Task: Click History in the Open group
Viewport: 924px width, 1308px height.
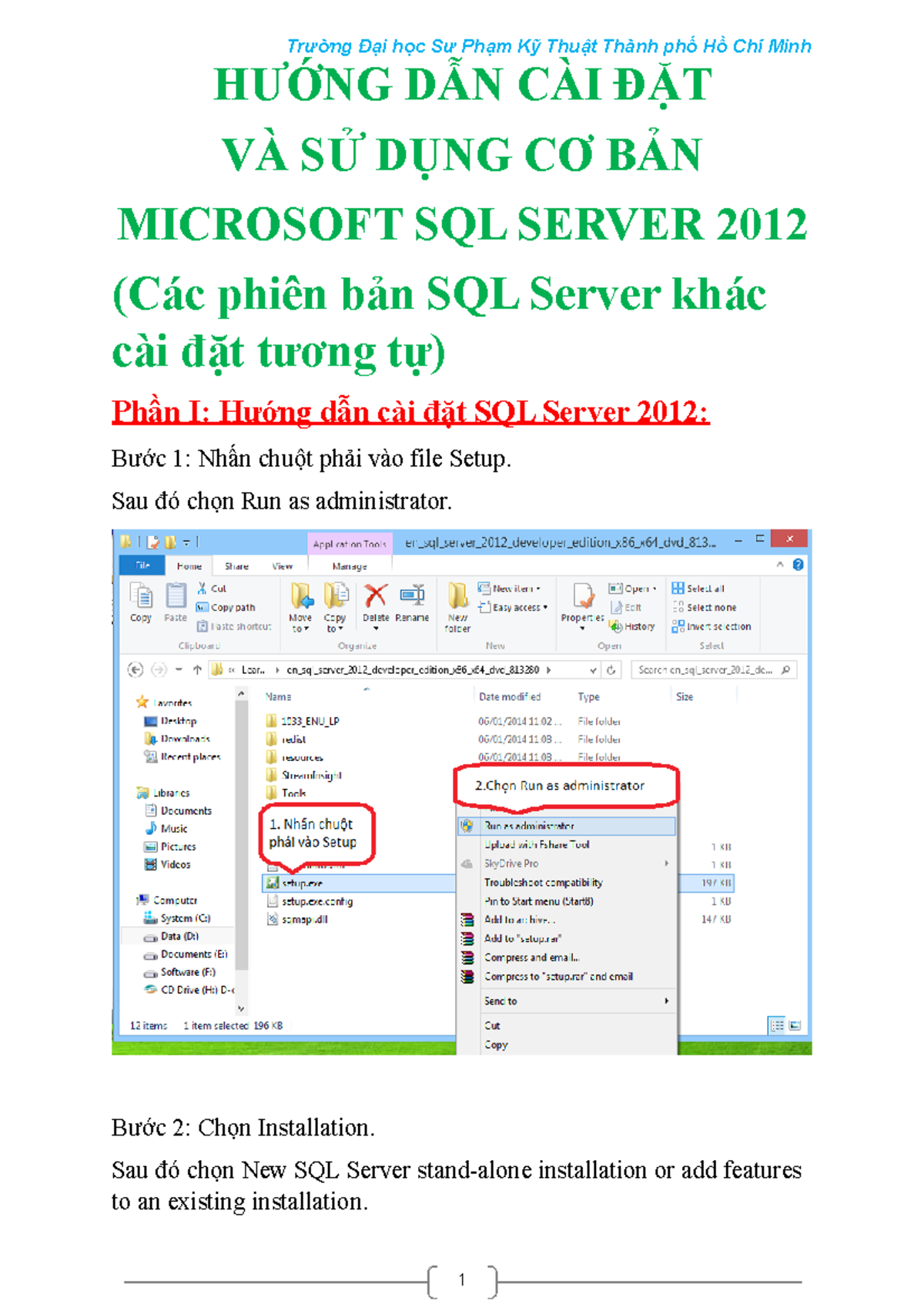Action: pos(632,626)
